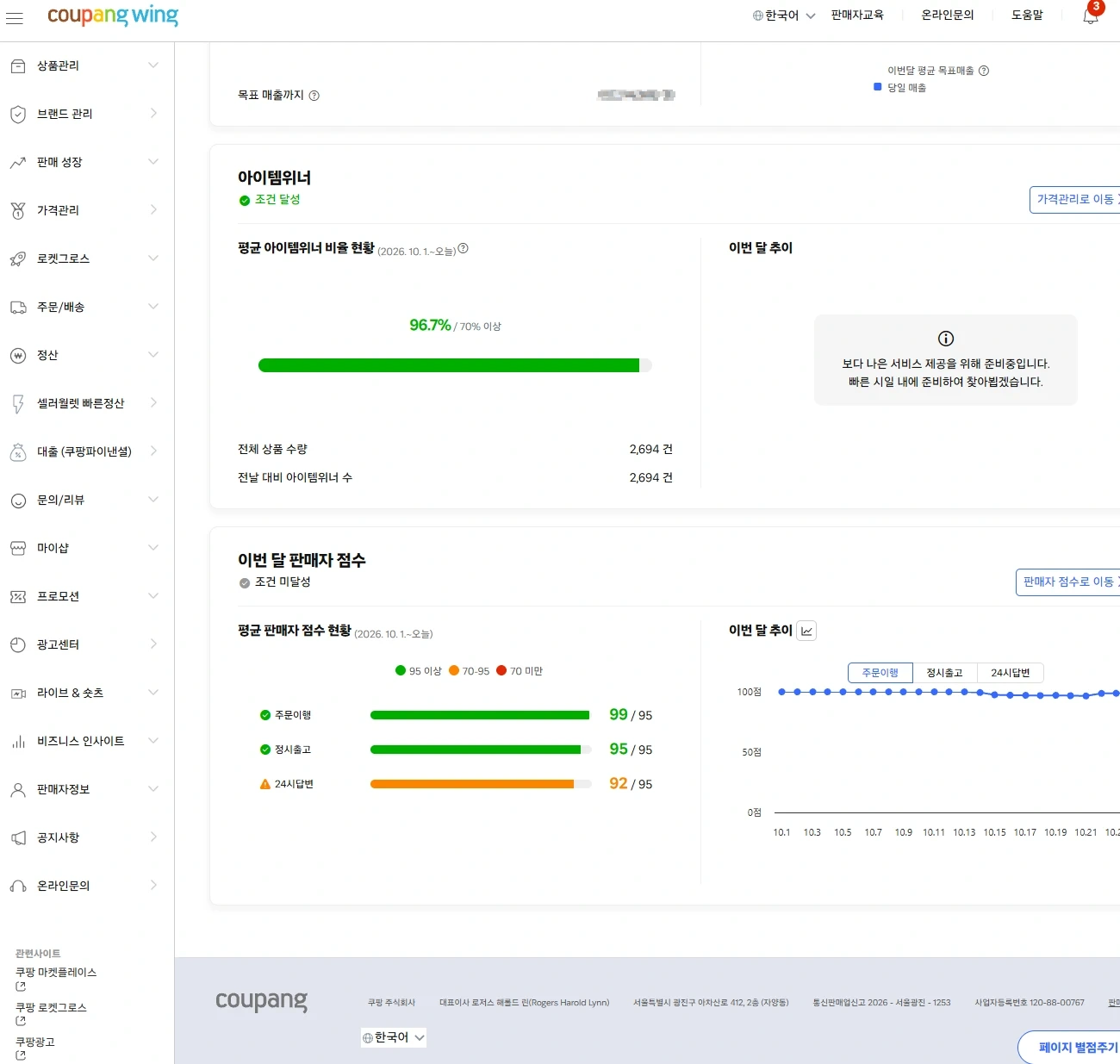Click help icon next to 평균 아이템위너 비율 현황
This screenshot has height=1064, width=1120.
(463, 248)
